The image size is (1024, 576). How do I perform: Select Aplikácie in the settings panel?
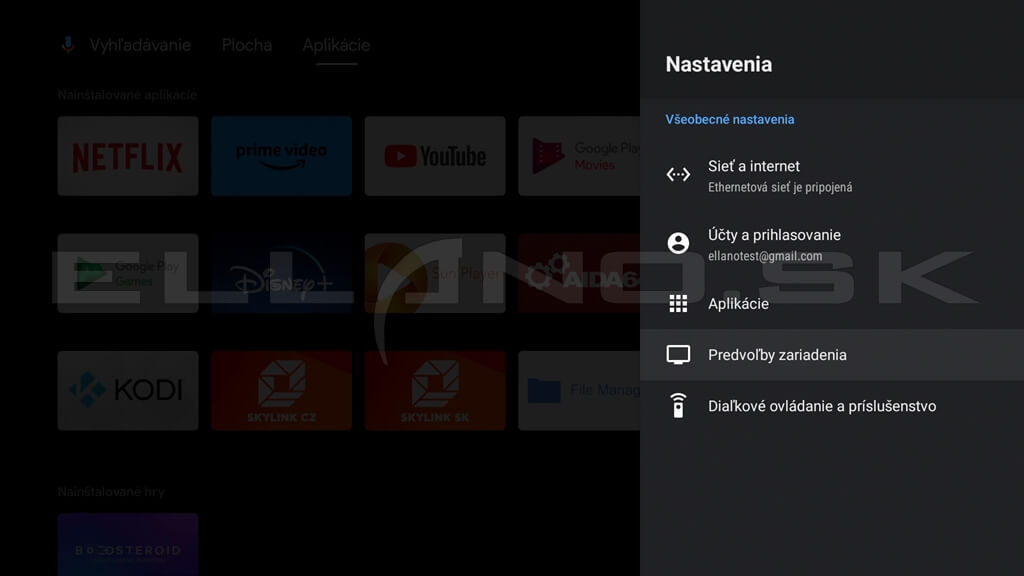pos(832,304)
